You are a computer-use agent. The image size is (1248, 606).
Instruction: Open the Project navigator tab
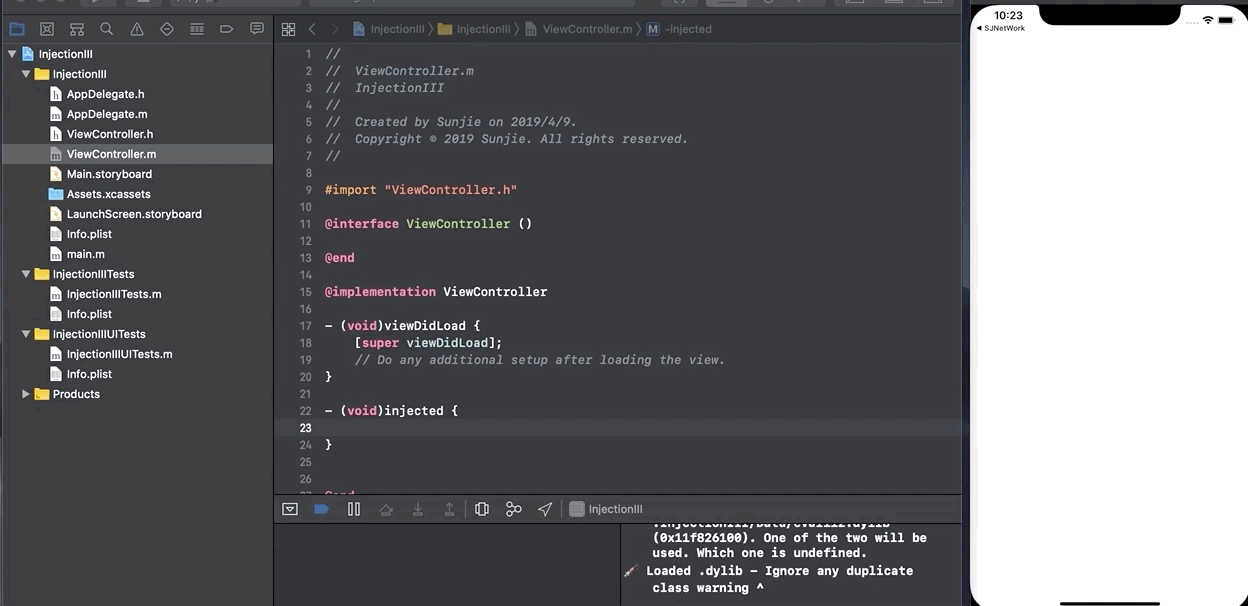17,29
